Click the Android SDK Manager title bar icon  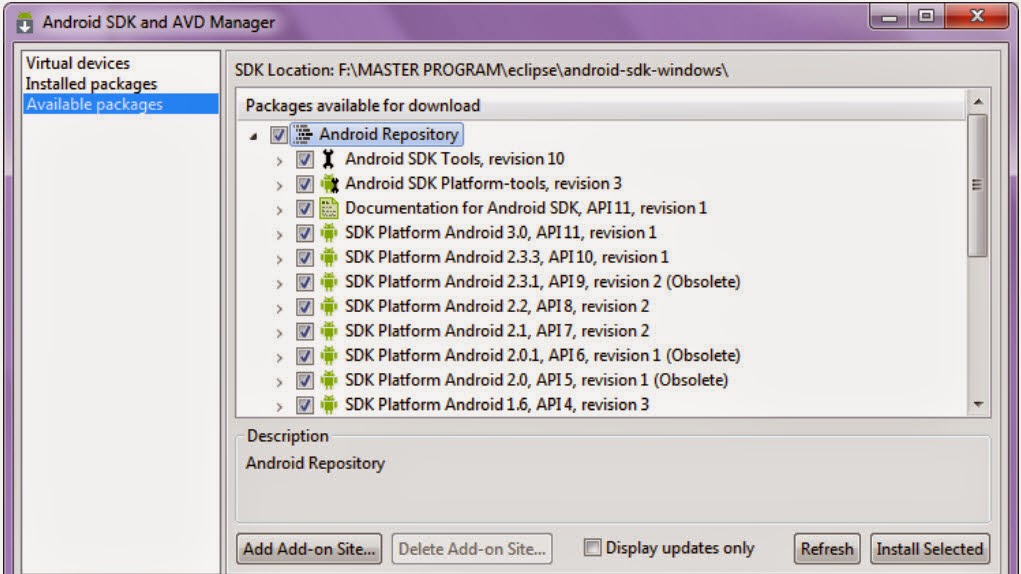click(25, 22)
